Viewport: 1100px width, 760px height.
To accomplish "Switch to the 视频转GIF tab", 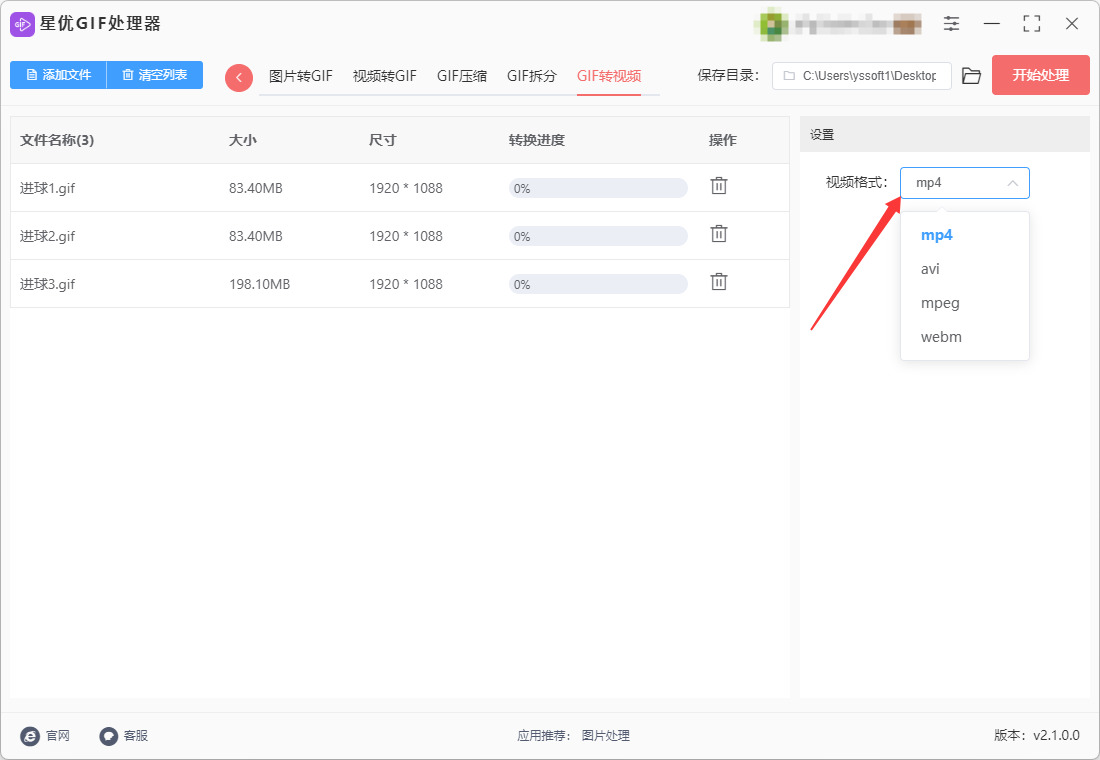I will tap(384, 76).
